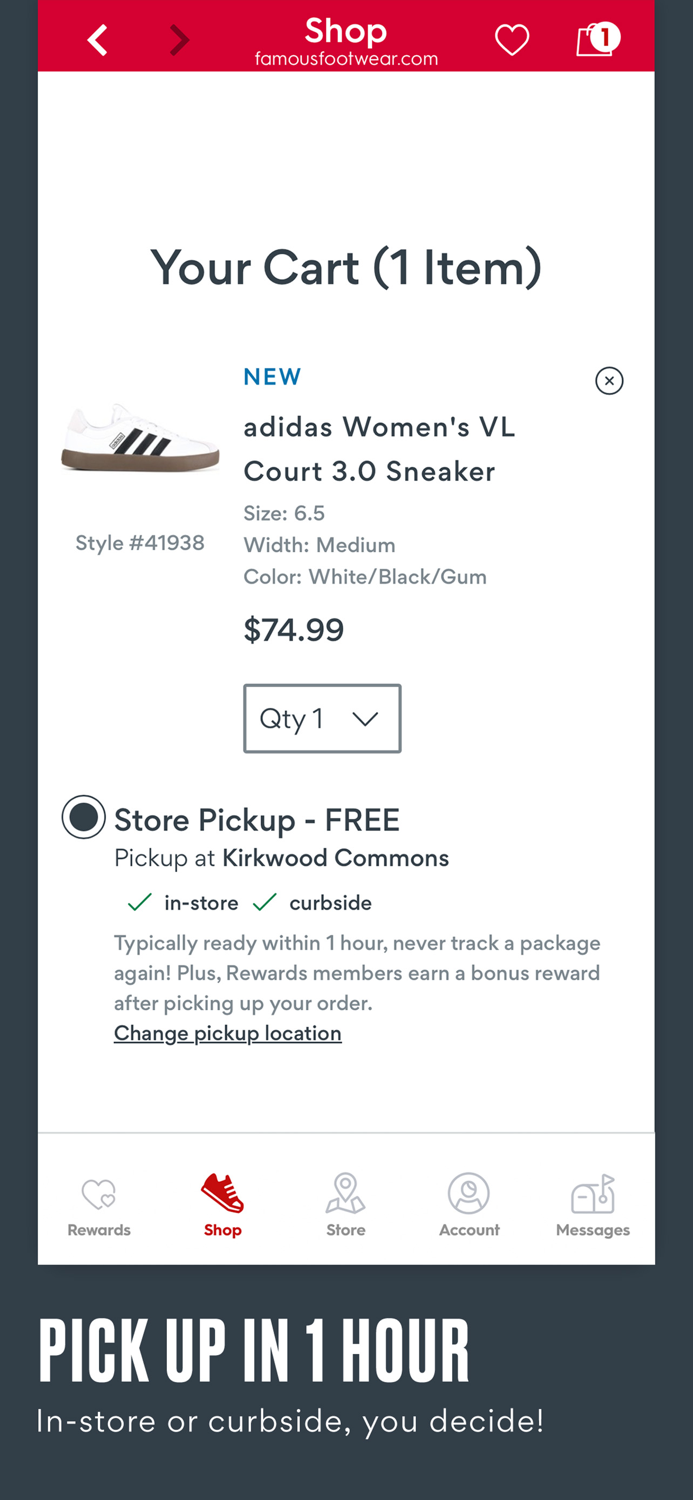Select the adidas Women's VL Court product name

379,448
